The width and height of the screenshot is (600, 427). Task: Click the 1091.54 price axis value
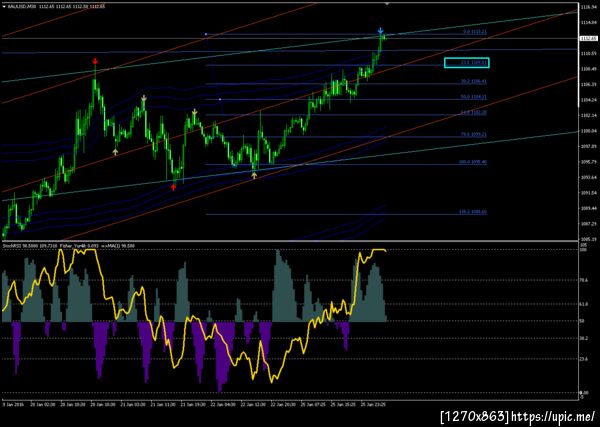(x=587, y=193)
